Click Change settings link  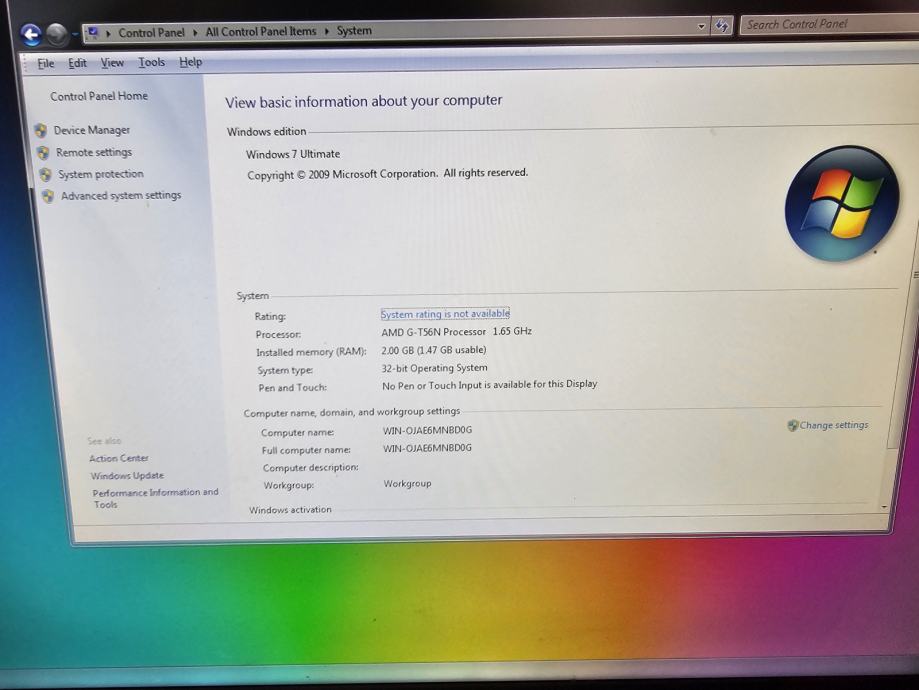(834, 425)
